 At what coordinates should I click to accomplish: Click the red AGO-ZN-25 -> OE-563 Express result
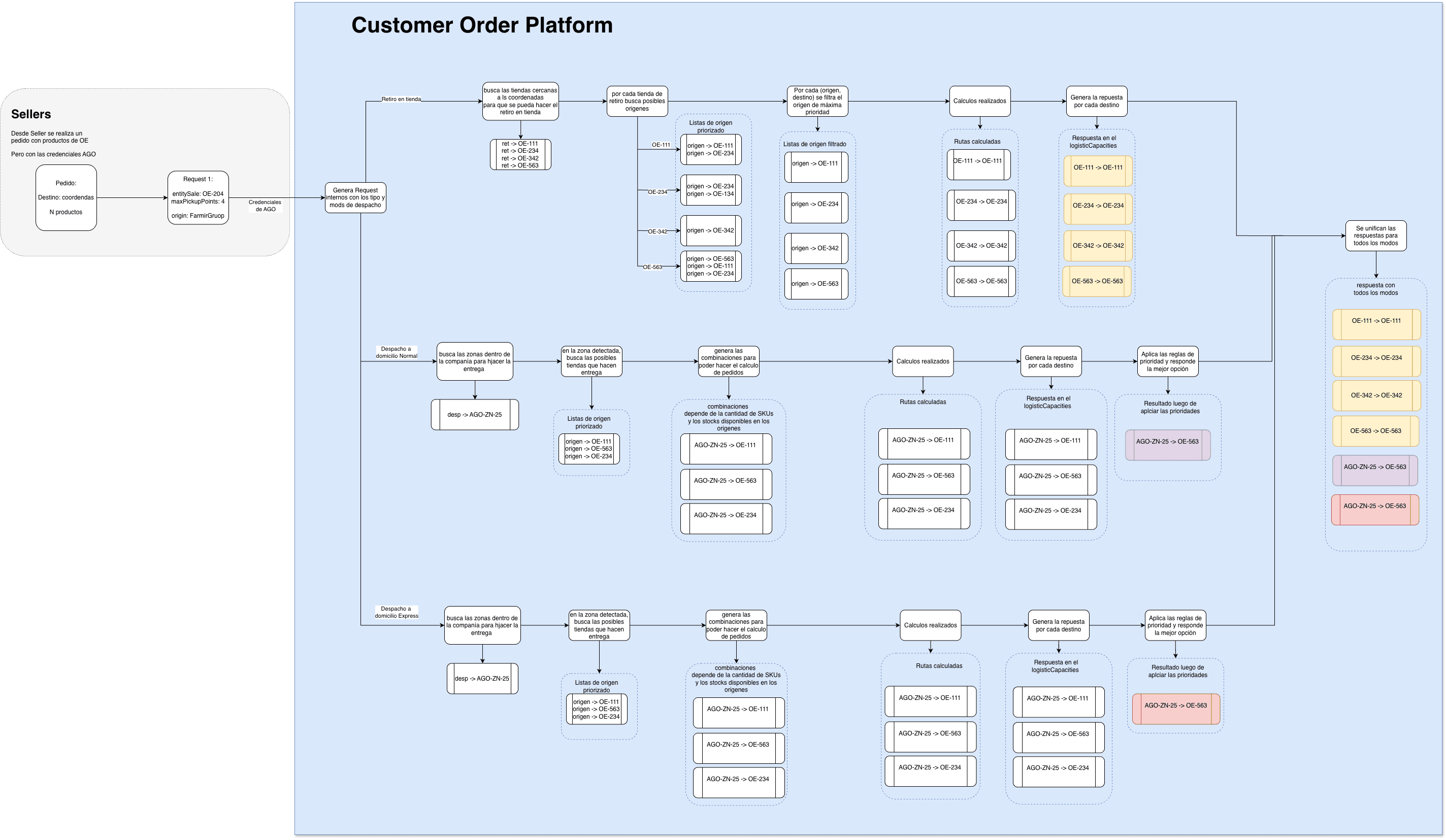pyautogui.click(x=1175, y=709)
